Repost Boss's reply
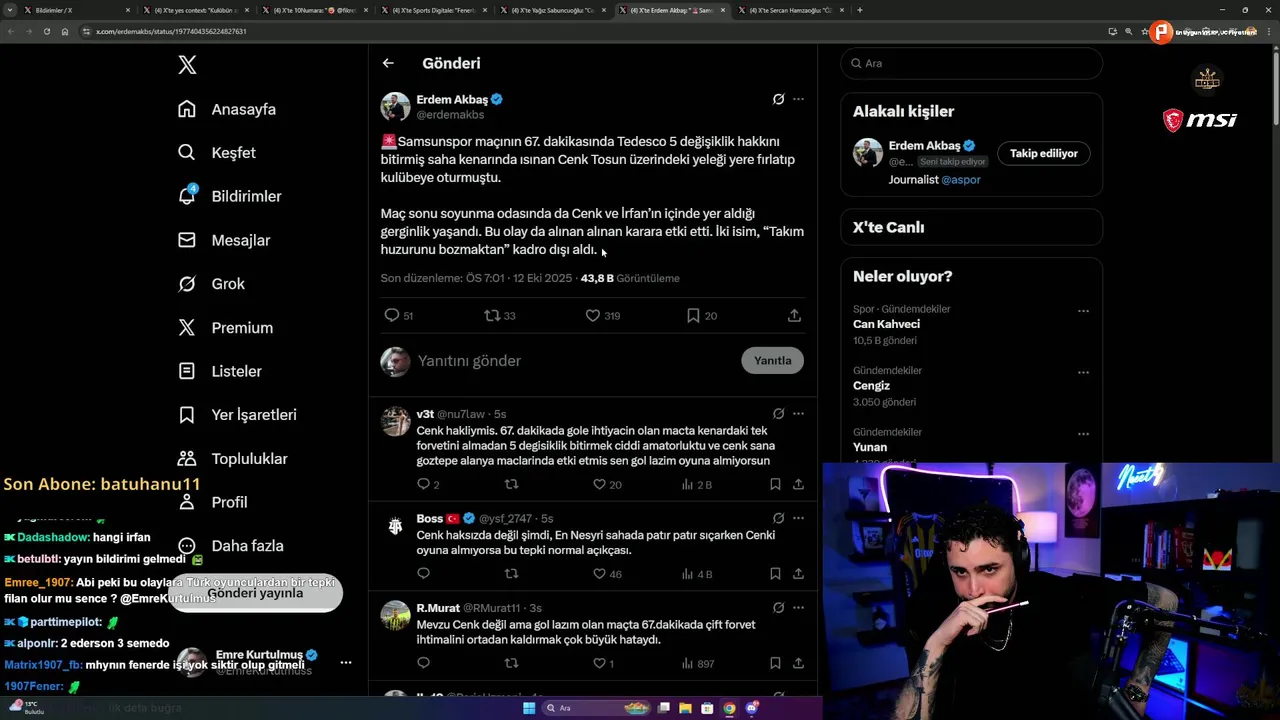The height and width of the screenshot is (720, 1280). click(512, 574)
